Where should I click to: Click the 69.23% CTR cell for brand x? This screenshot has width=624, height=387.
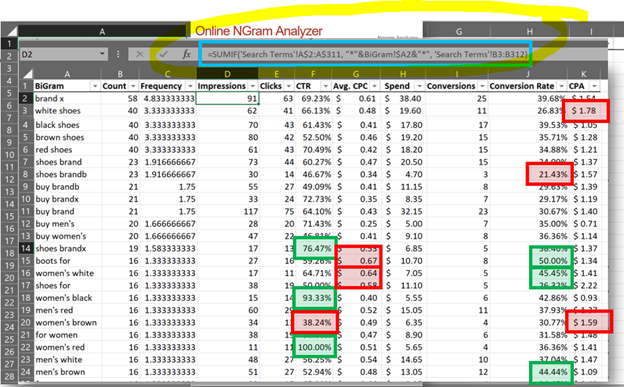click(313, 98)
